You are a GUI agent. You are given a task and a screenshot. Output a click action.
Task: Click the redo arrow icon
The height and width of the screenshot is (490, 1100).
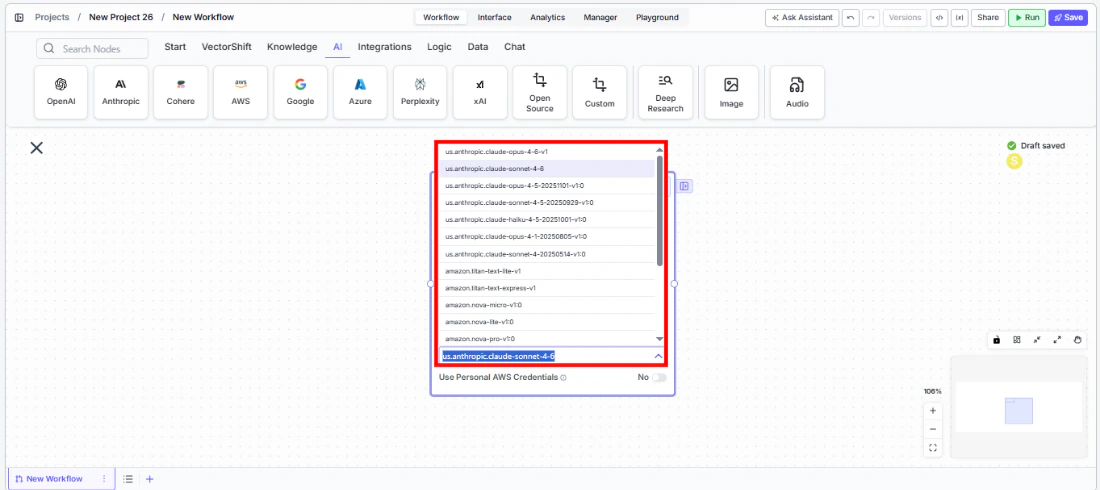click(871, 18)
